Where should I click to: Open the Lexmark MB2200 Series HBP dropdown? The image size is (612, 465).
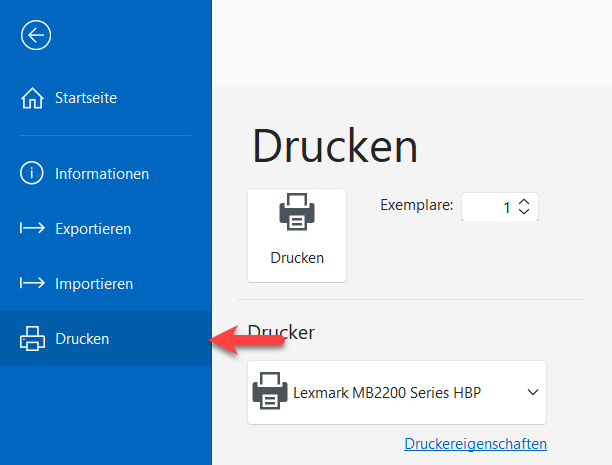(387, 392)
